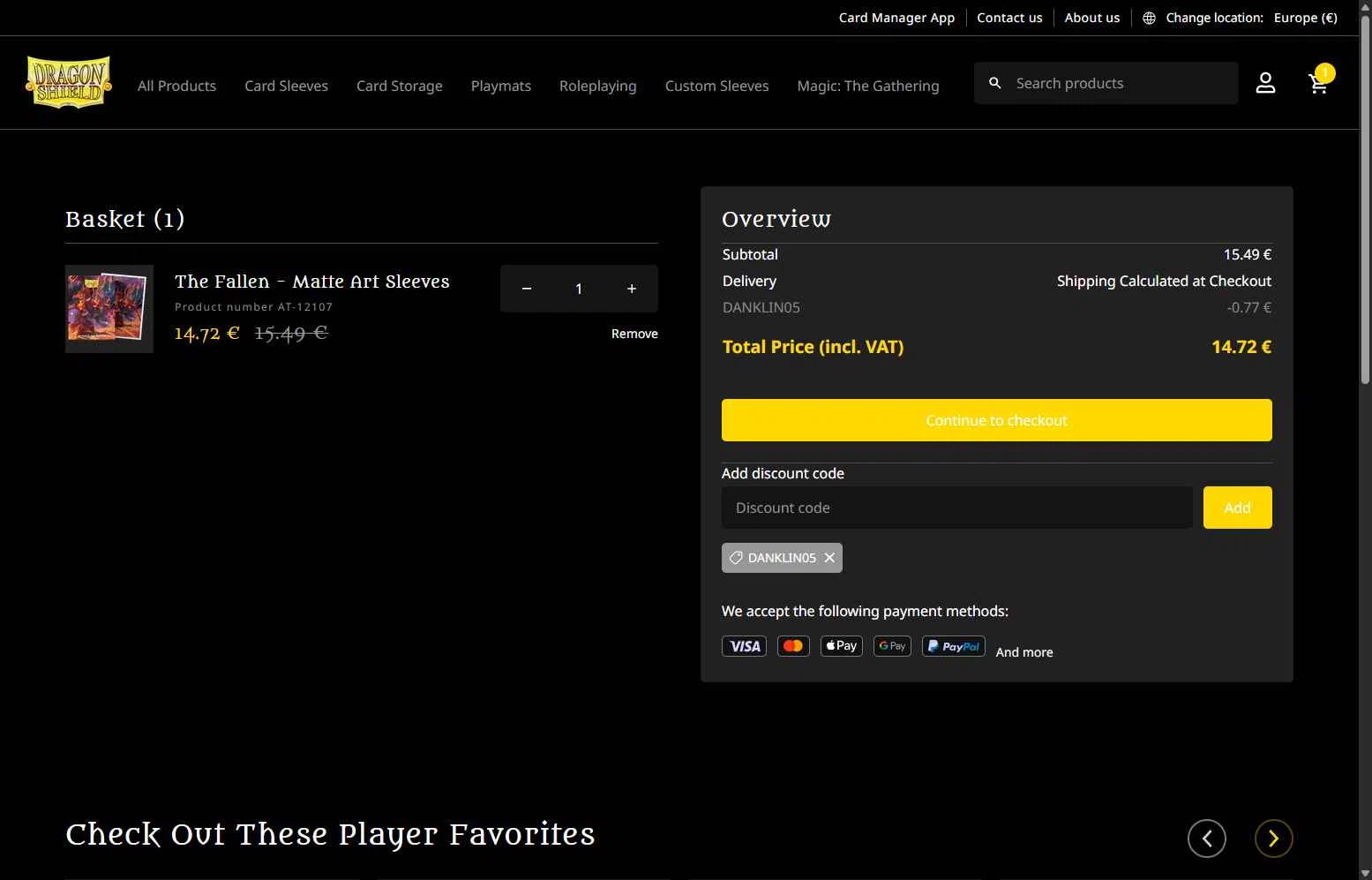This screenshot has height=880, width=1372.
Task: Open The Fallen sleeves product thumbnail
Action: tap(109, 309)
